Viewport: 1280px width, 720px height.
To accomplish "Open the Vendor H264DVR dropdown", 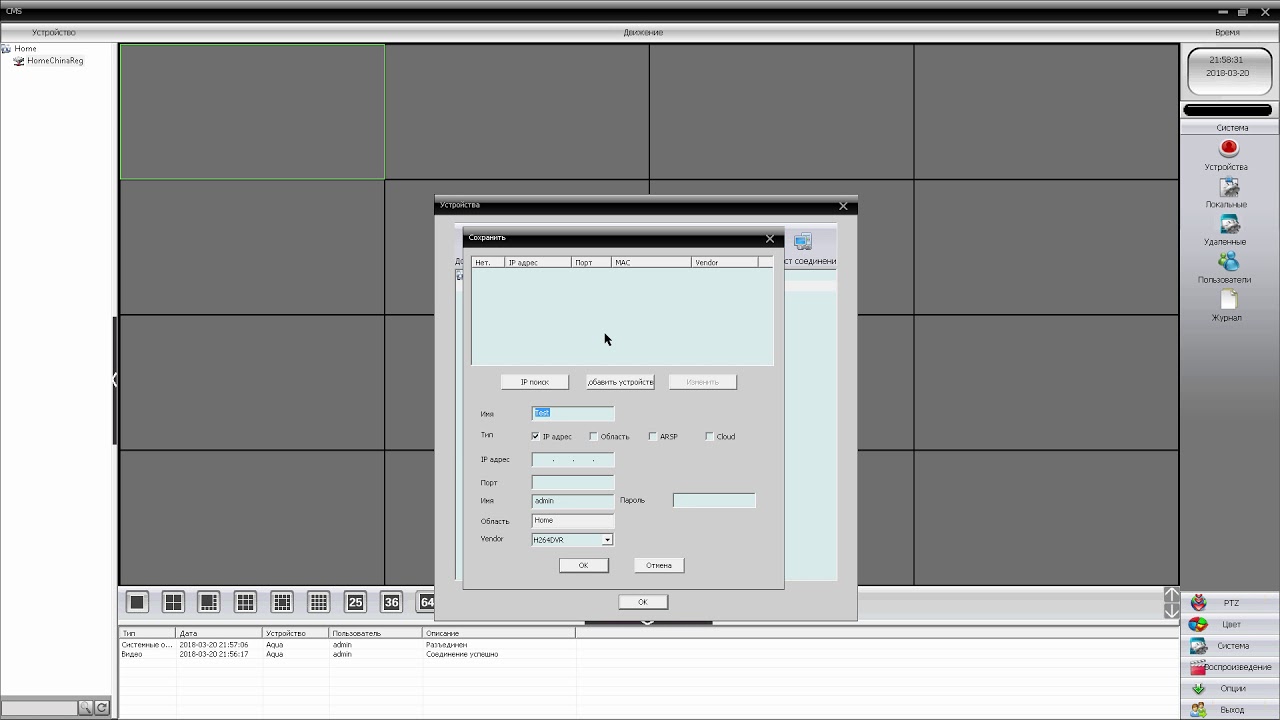I will (x=607, y=540).
